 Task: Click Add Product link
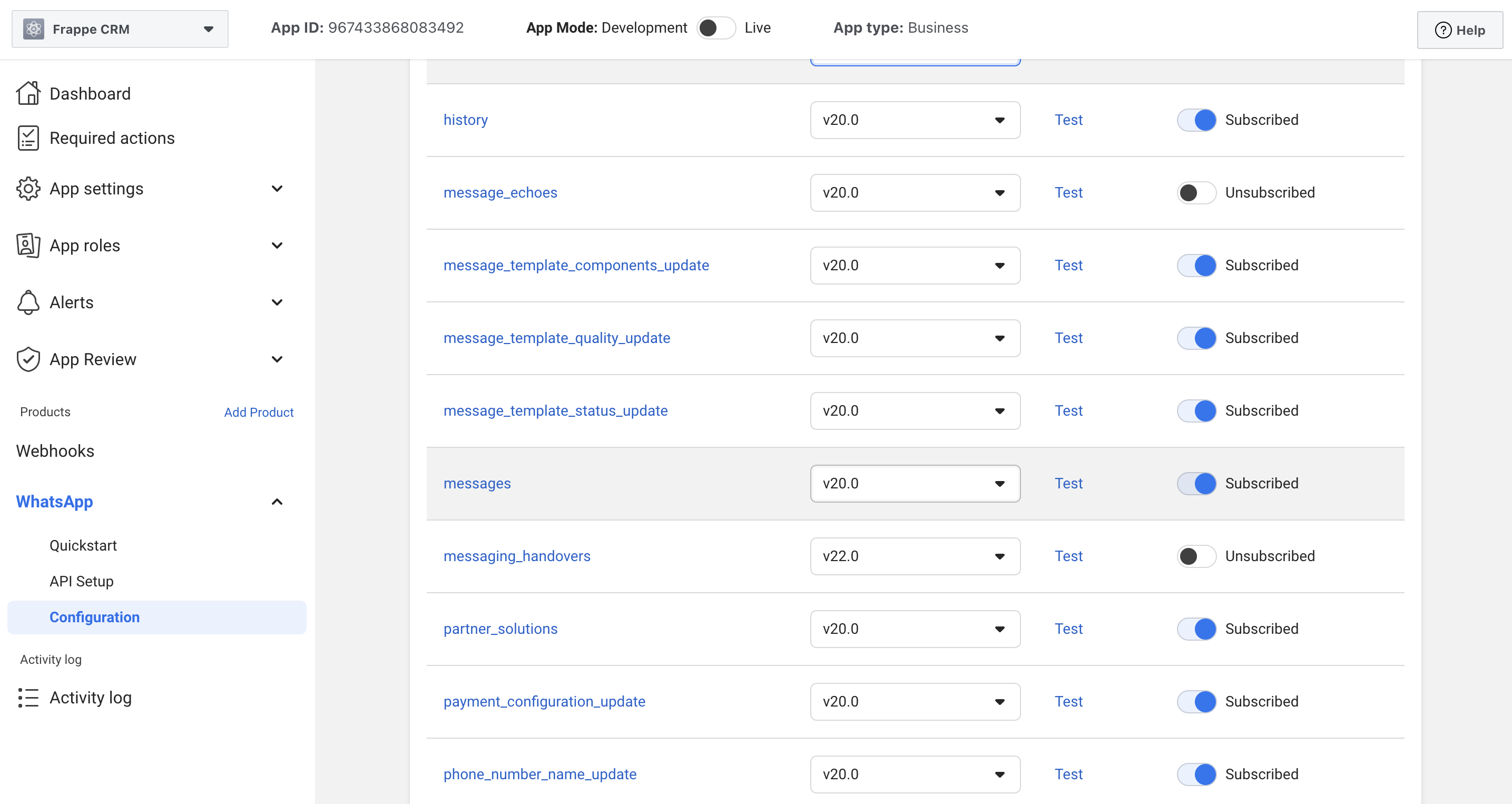click(258, 412)
